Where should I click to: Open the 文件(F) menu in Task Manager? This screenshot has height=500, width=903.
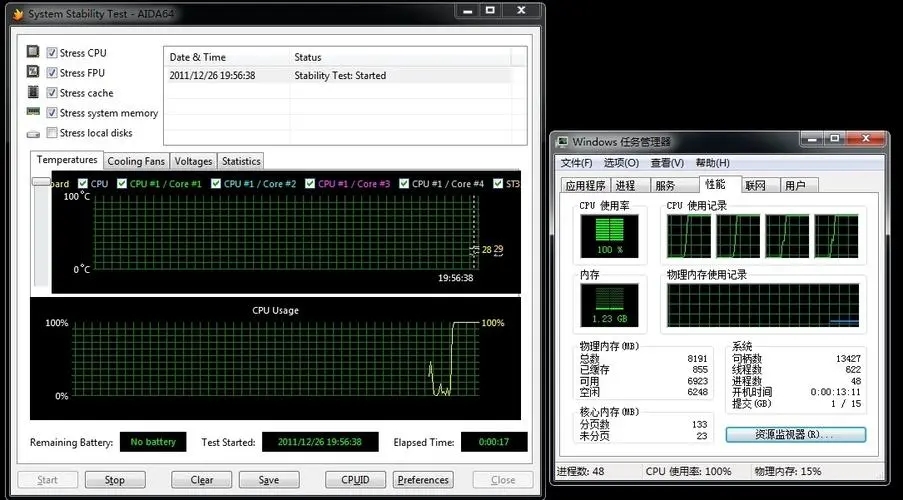pos(576,163)
